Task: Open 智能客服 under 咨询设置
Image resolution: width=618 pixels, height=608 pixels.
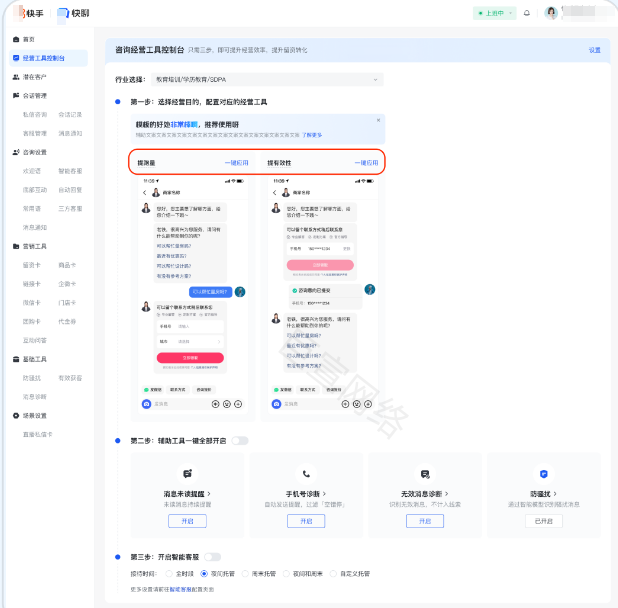Action: (x=70, y=171)
